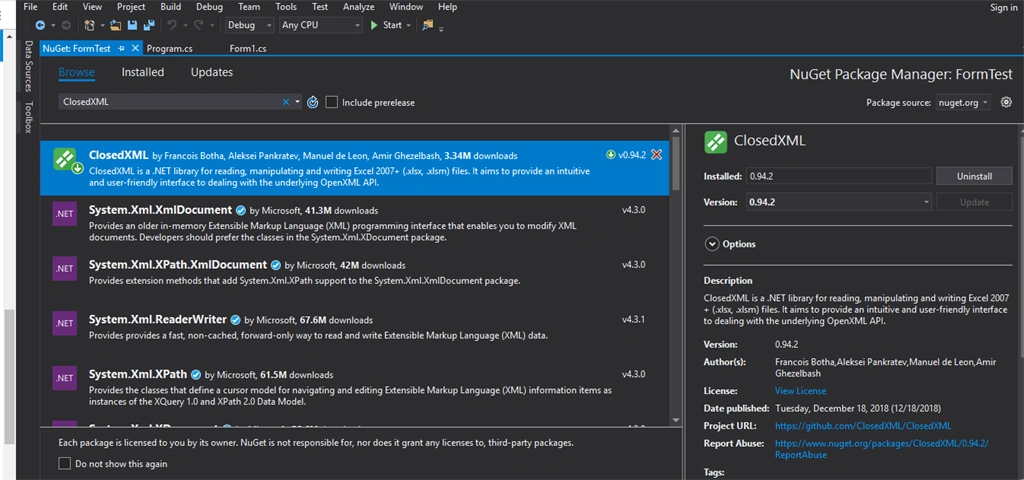Screen dimensions: 1024x480
Task: Open the Package source nuget.org dropdown
Action: pos(963,103)
